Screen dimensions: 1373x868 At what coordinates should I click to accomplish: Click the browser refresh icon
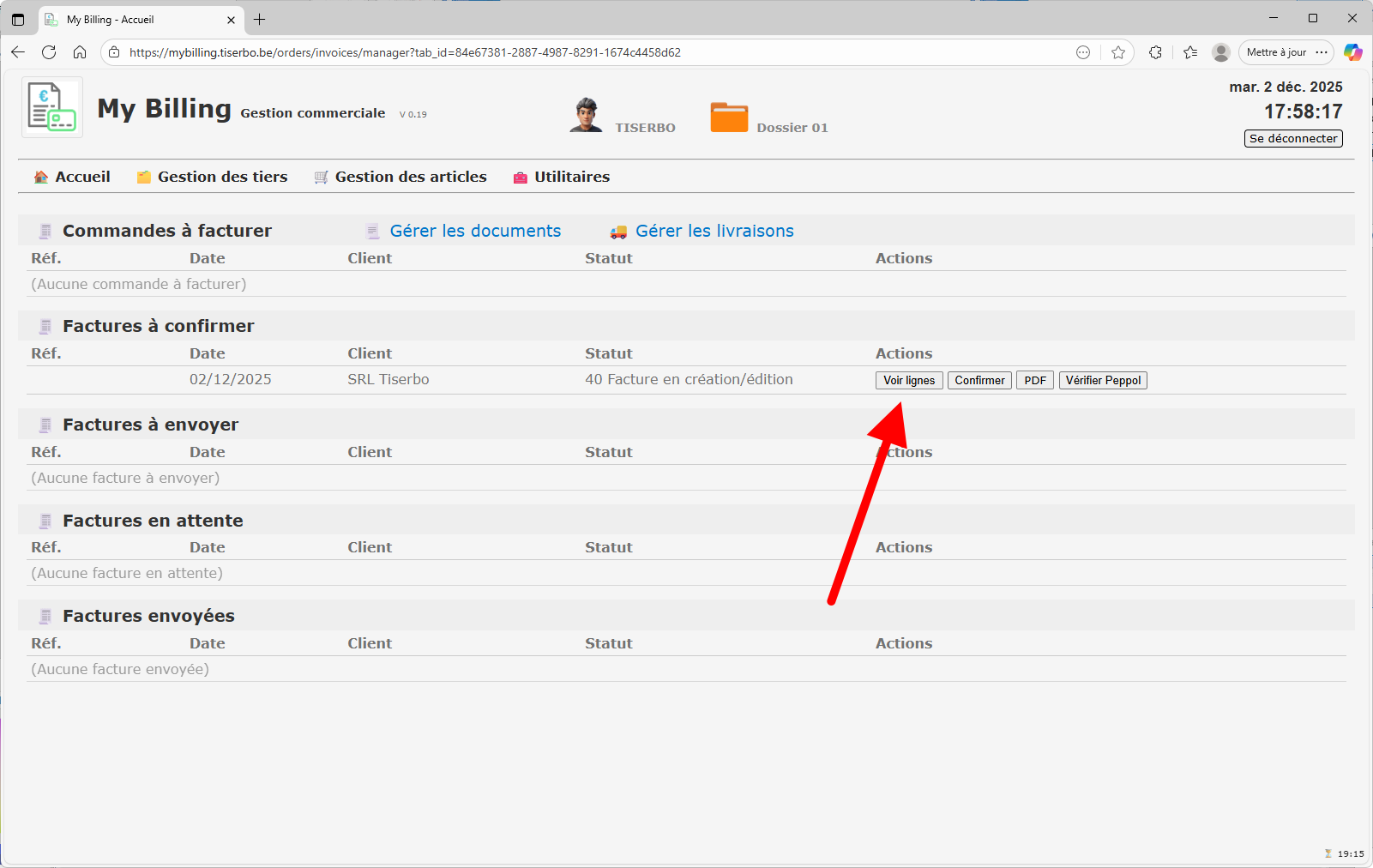tap(49, 52)
